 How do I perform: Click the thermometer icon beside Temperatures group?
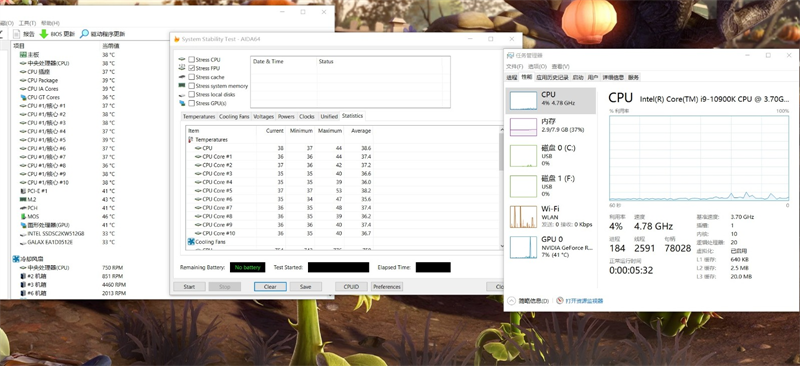click(191, 139)
